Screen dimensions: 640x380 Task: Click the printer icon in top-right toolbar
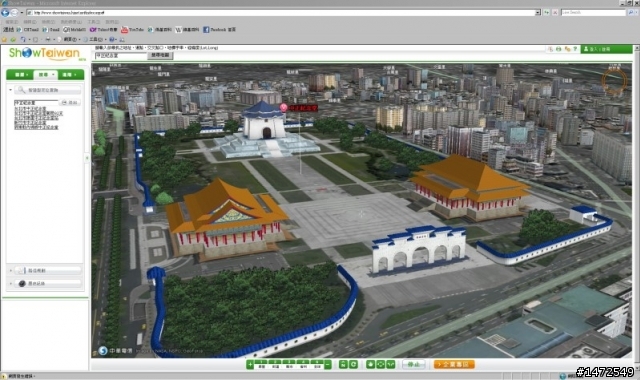click(x=558, y=49)
